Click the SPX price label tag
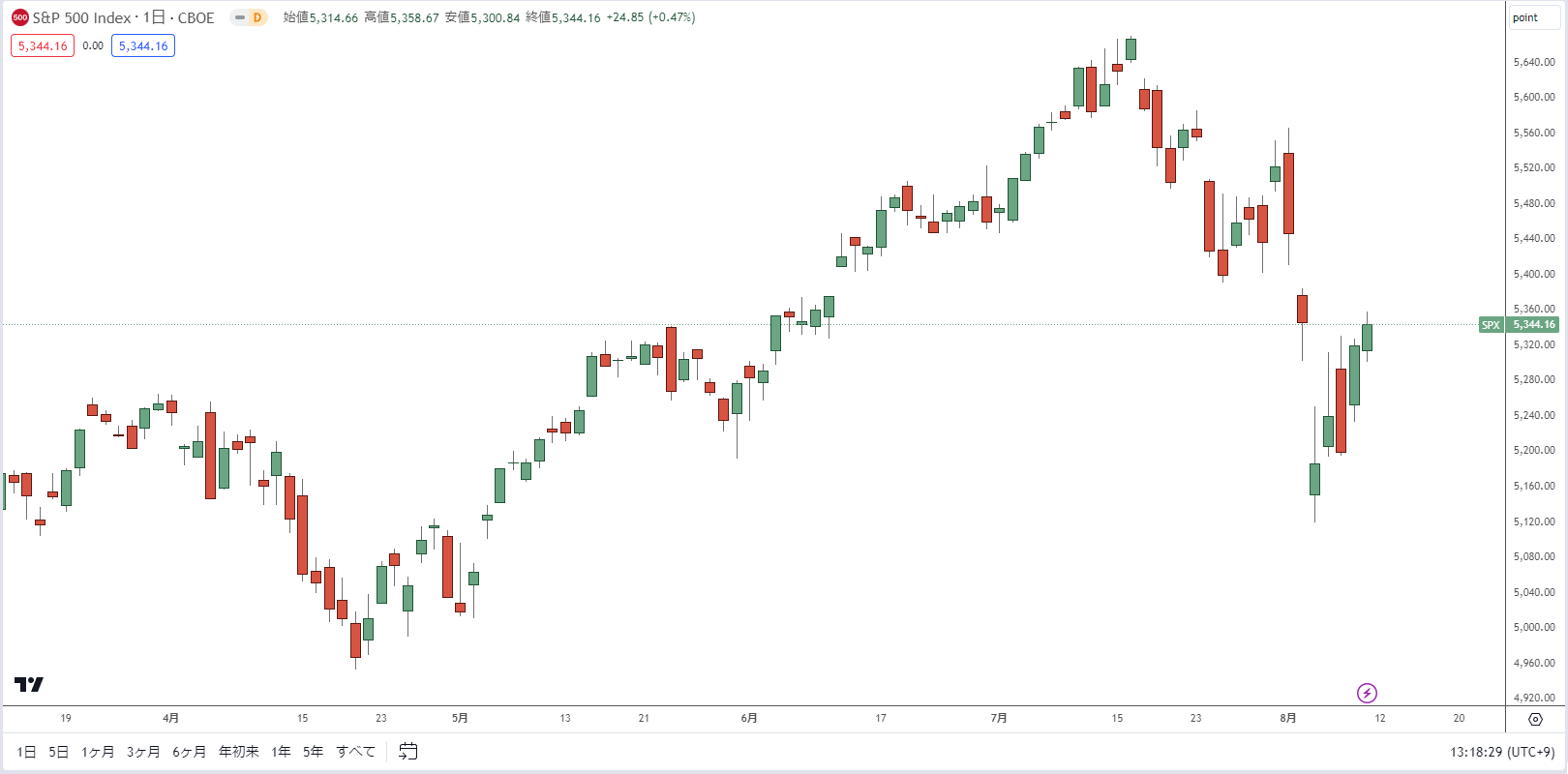 1491,325
